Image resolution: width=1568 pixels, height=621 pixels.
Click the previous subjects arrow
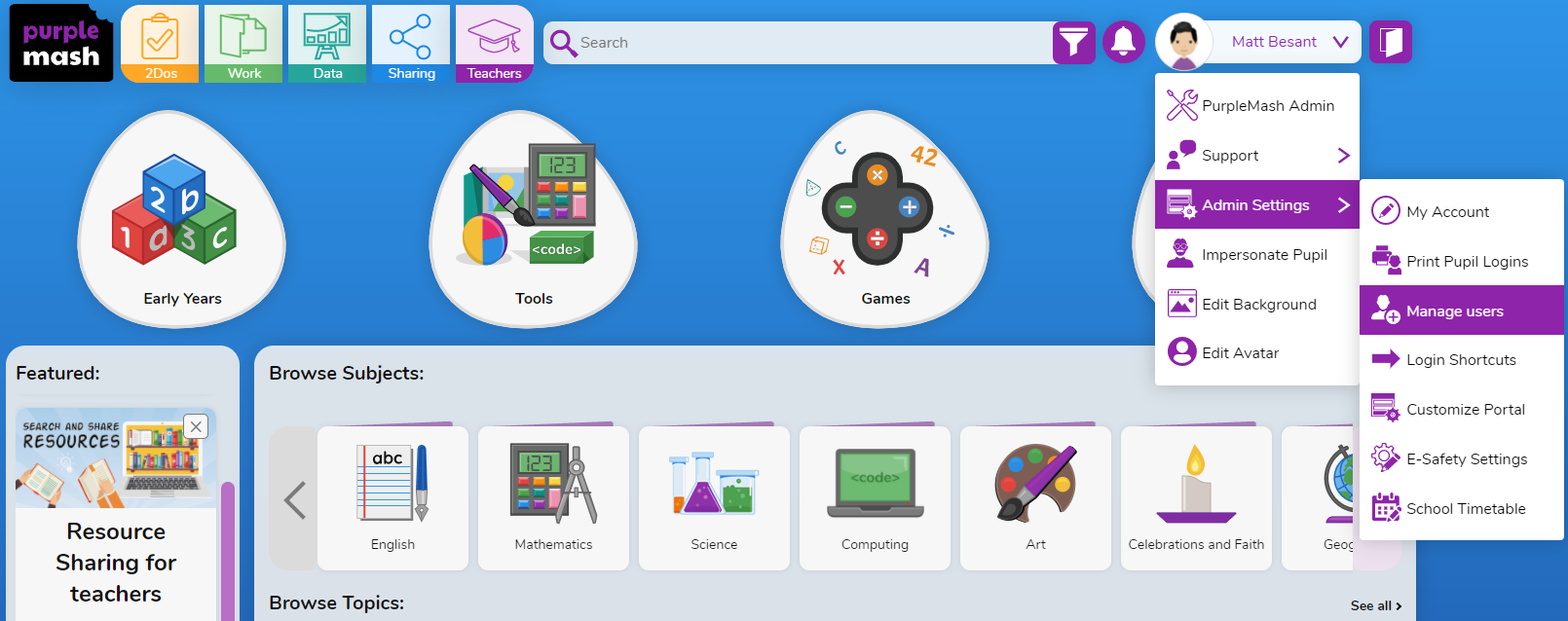pyautogui.click(x=294, y=499)
